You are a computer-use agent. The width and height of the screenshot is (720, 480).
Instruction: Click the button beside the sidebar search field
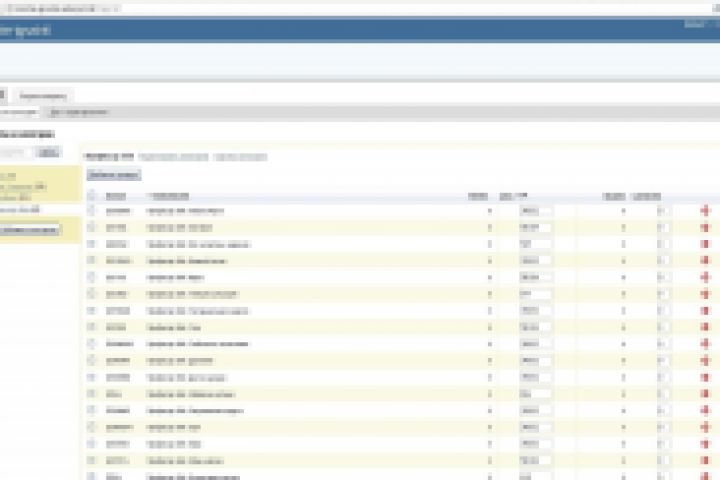[48, 152]
